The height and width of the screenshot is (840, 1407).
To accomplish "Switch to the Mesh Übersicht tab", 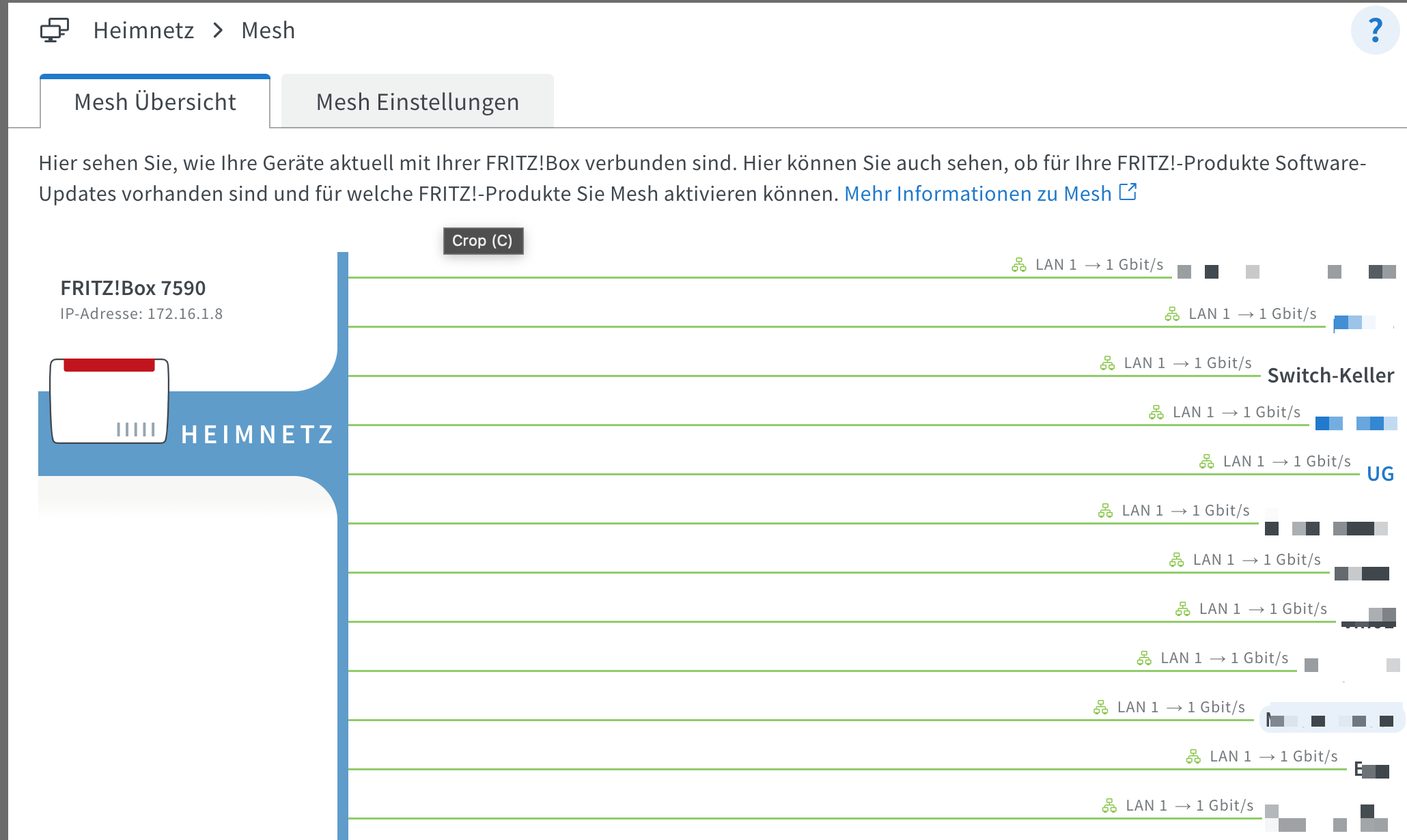I will (x=155, y=102).
